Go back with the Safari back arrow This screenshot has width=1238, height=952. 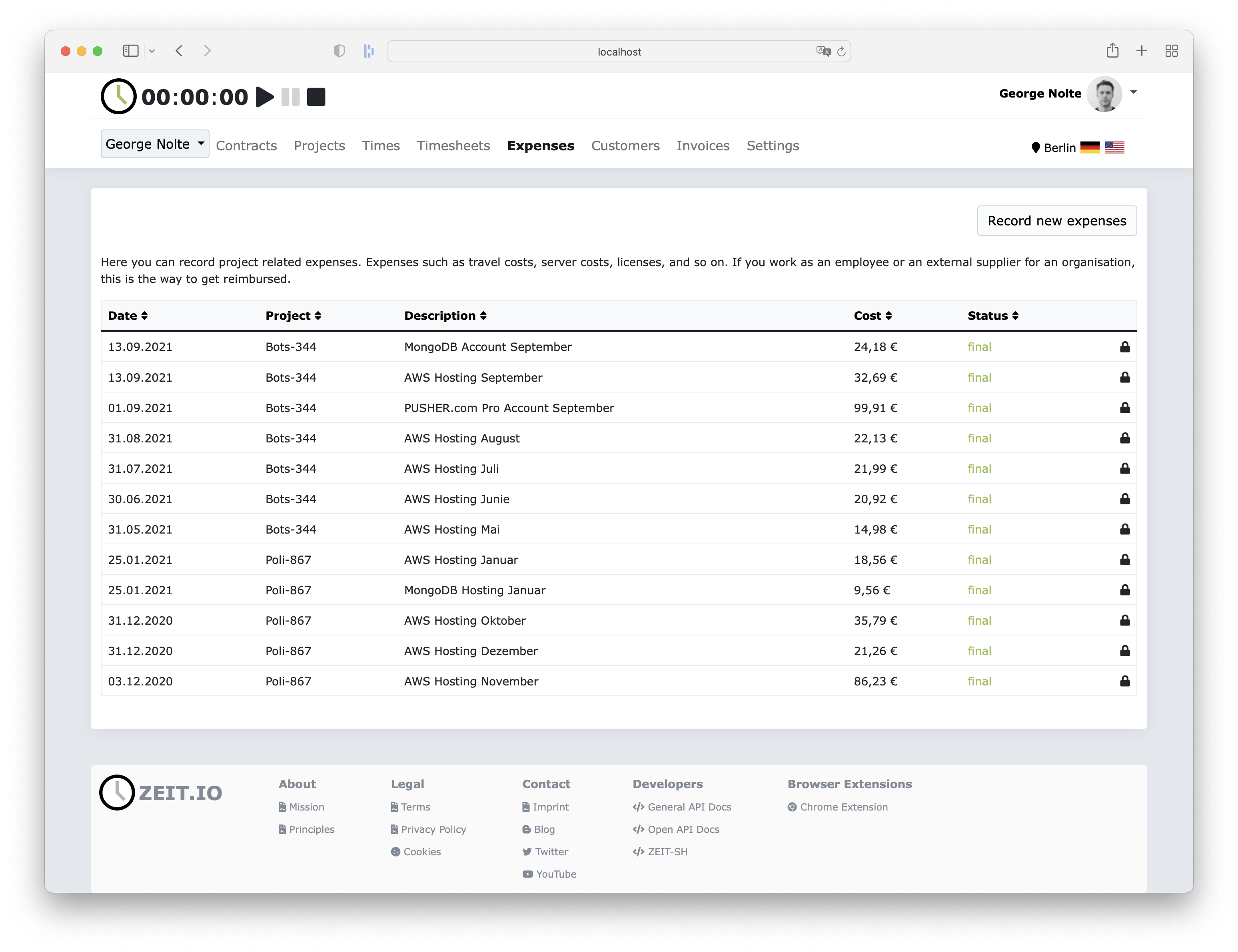tap(179, 51)
